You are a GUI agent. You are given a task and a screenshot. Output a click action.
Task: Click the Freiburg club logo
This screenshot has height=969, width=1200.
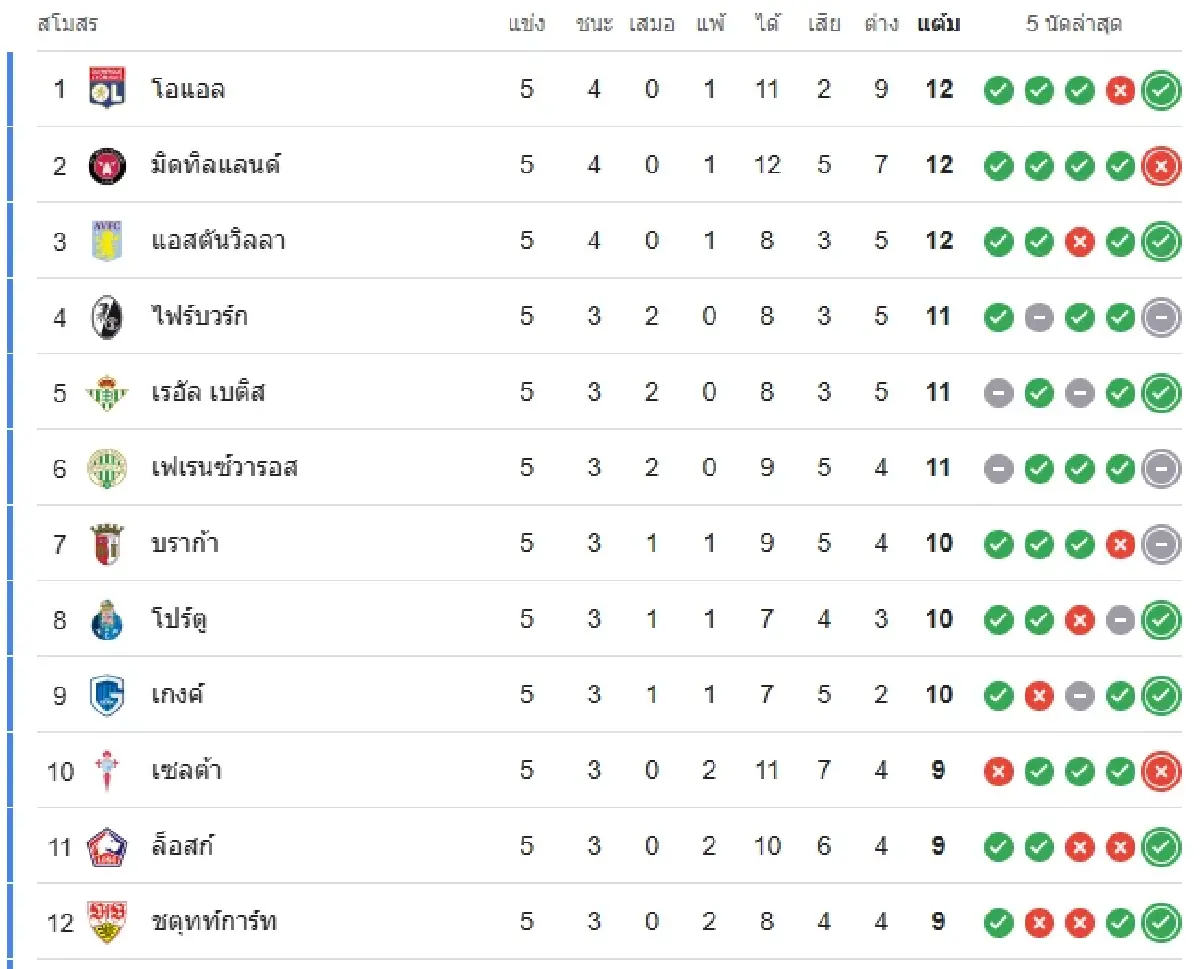click(x=106, y=317)
